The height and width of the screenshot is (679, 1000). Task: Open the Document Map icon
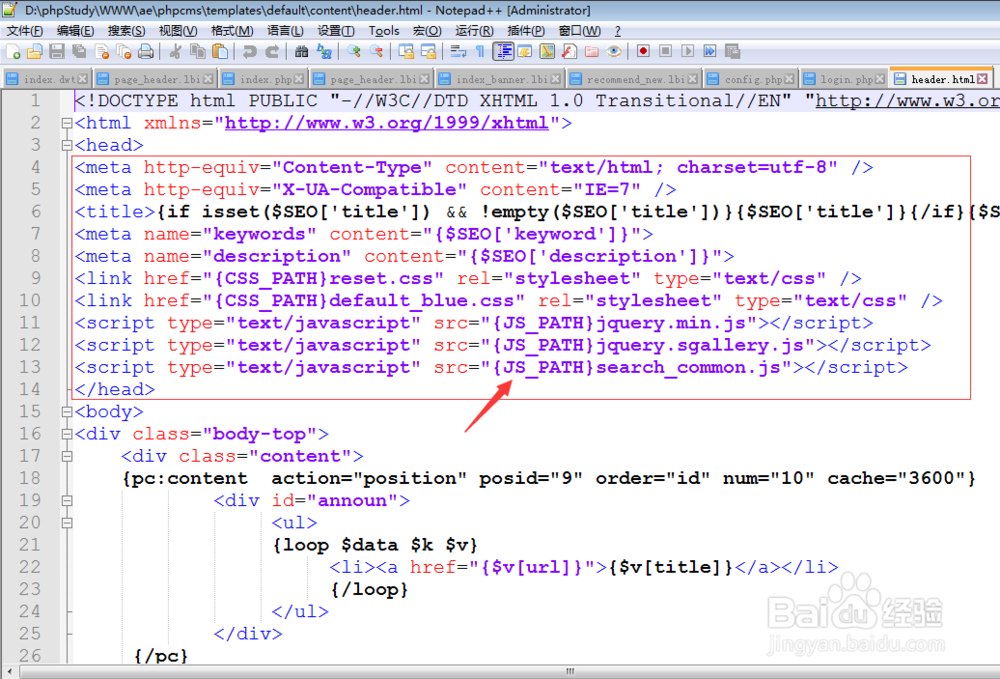(x=547, y=52)
